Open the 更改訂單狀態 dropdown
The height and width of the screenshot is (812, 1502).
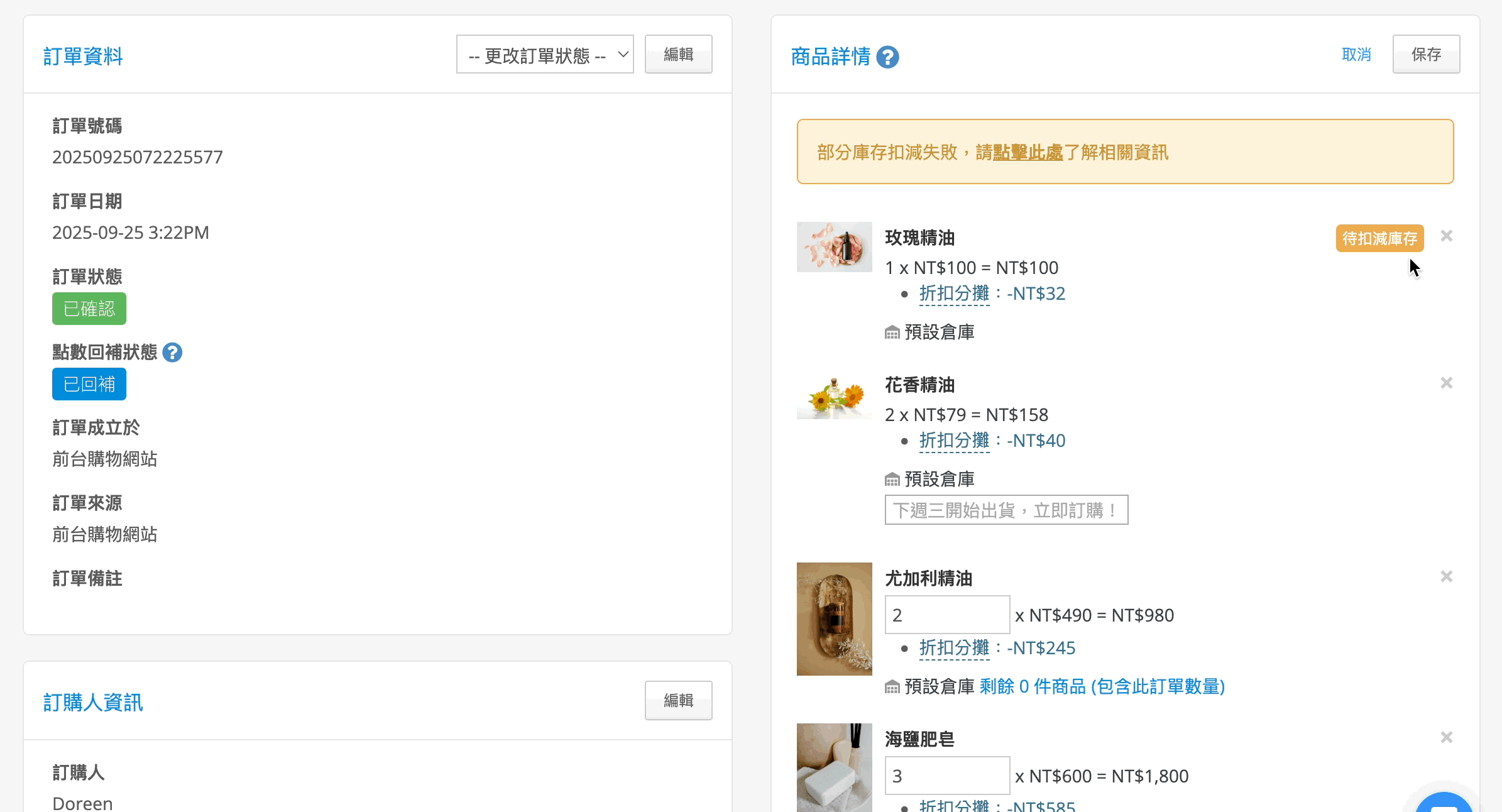(545, 55)
